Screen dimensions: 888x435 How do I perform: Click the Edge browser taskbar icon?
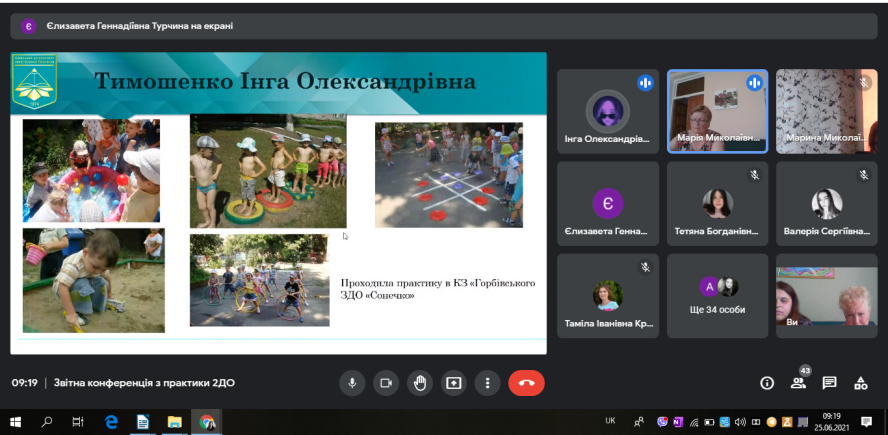[112, 422]
